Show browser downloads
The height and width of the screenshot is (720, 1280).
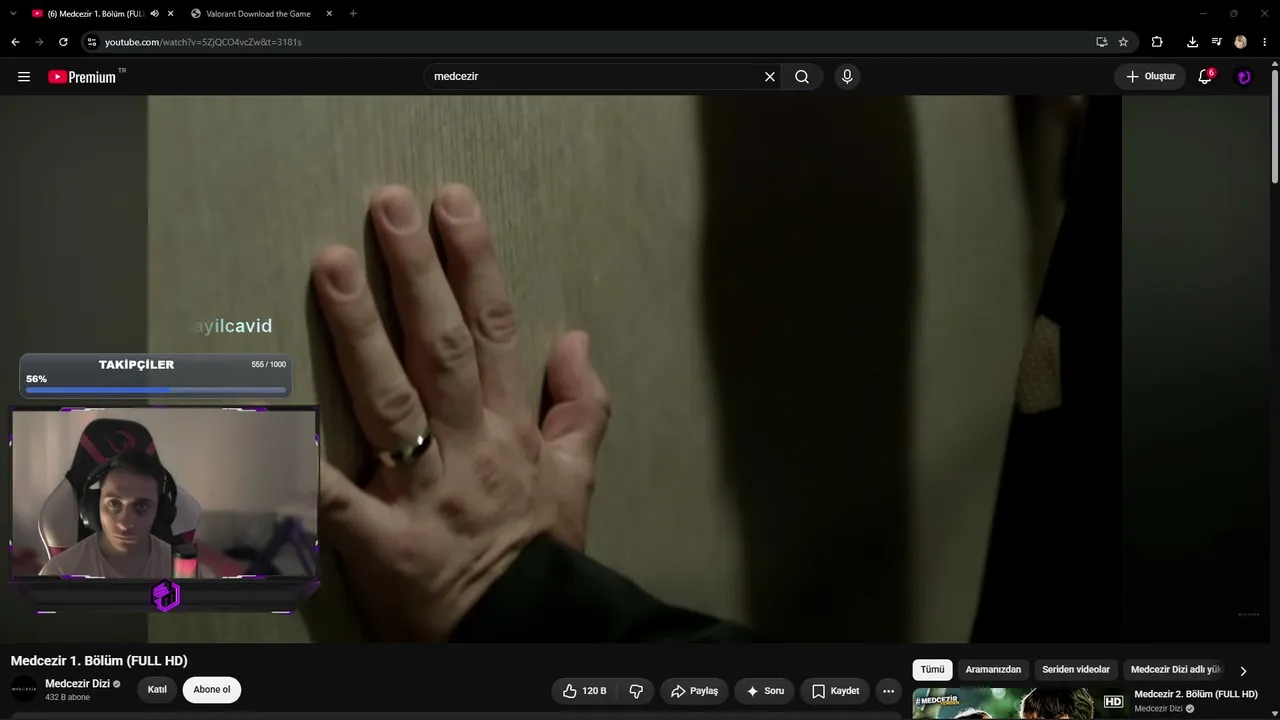click(x=1192, y=42)
